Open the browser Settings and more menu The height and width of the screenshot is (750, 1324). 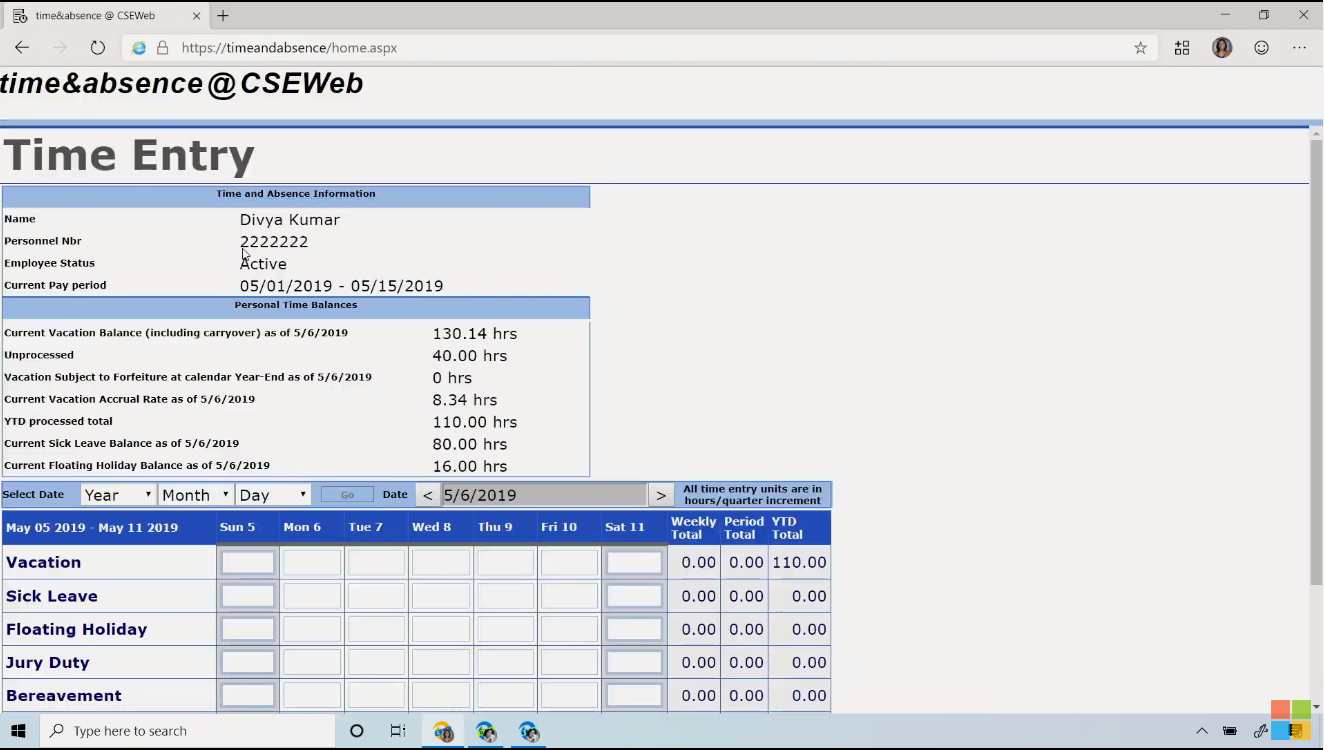1299,48
